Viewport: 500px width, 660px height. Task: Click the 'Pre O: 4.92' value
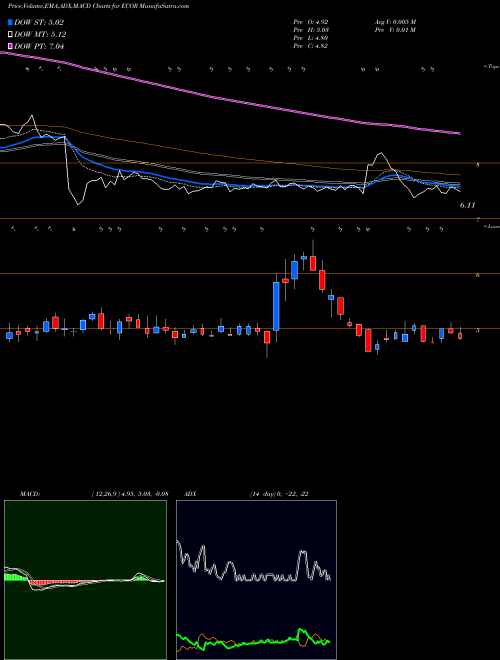(311, 22)
